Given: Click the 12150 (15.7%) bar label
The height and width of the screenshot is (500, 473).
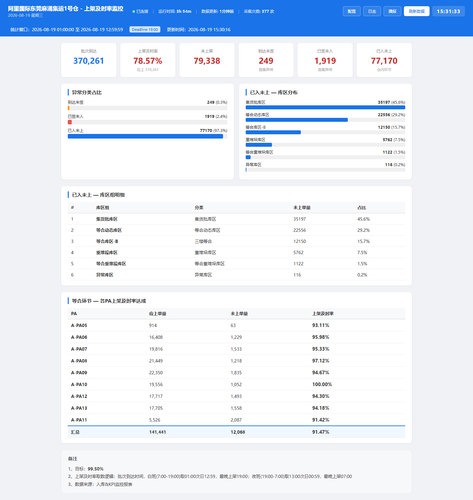Looking at the screenshot, I should coord(391,127).
